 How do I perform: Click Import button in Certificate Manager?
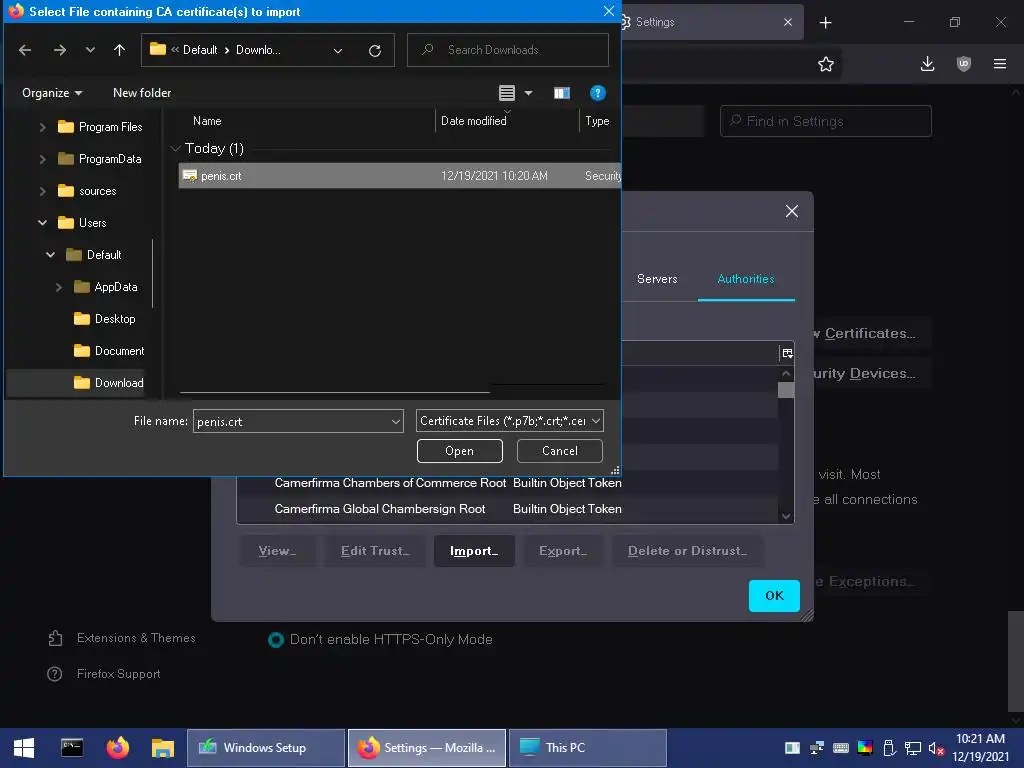pos(474,551)
